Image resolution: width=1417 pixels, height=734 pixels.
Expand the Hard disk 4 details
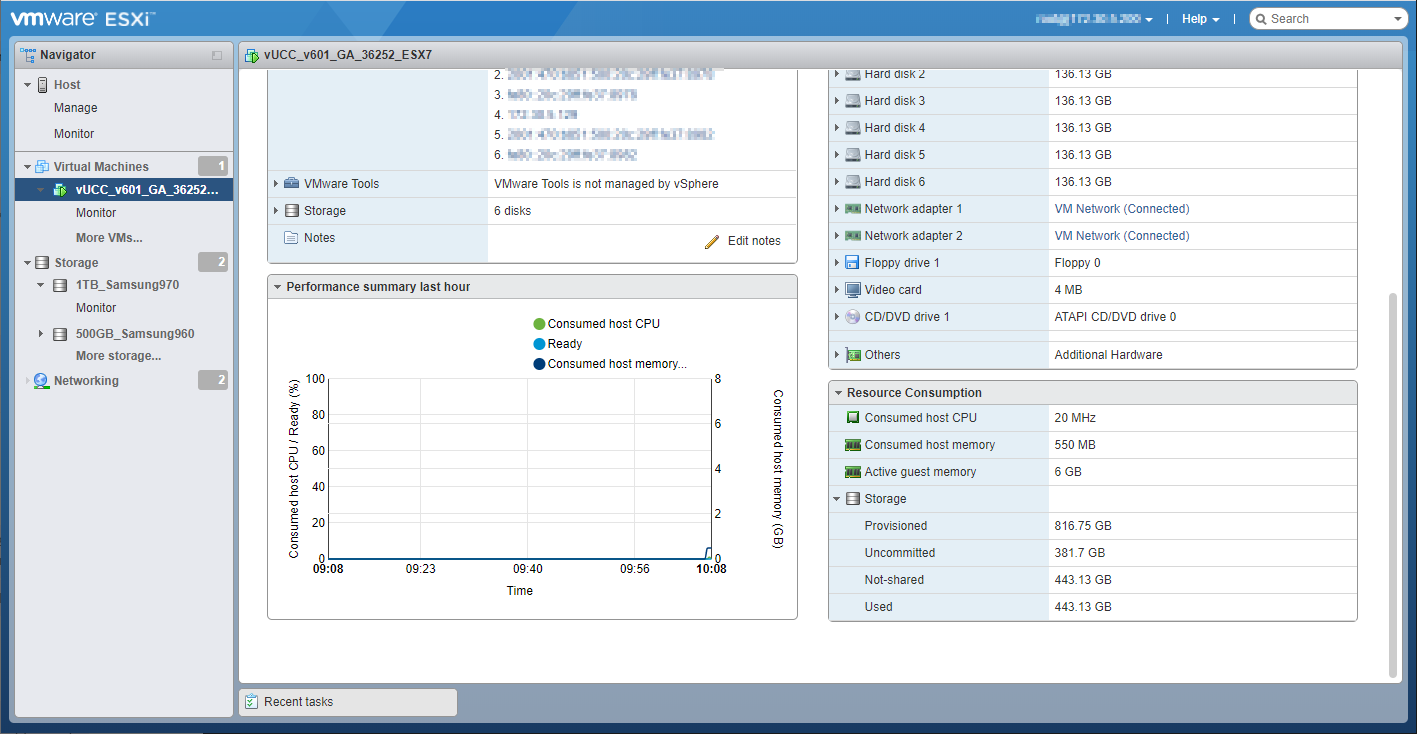click(x=837, y=128)
